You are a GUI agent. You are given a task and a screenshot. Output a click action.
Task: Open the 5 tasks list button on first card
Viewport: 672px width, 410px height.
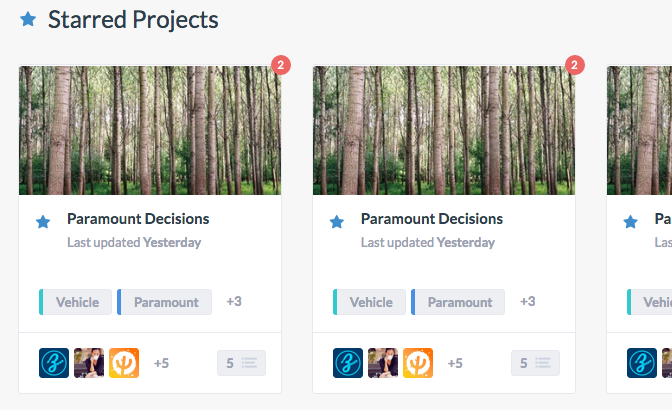coord(241,363)
